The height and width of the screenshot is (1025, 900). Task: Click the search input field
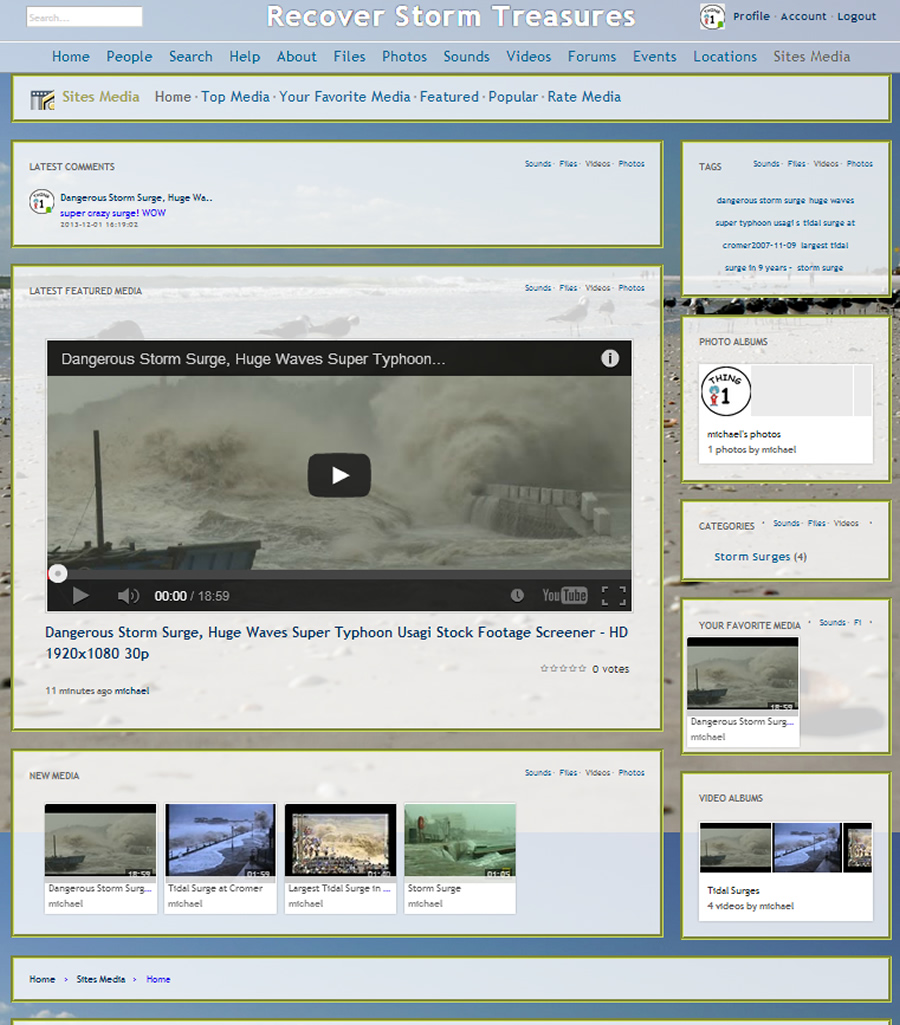pyautogui.click(x=84, y=17)
